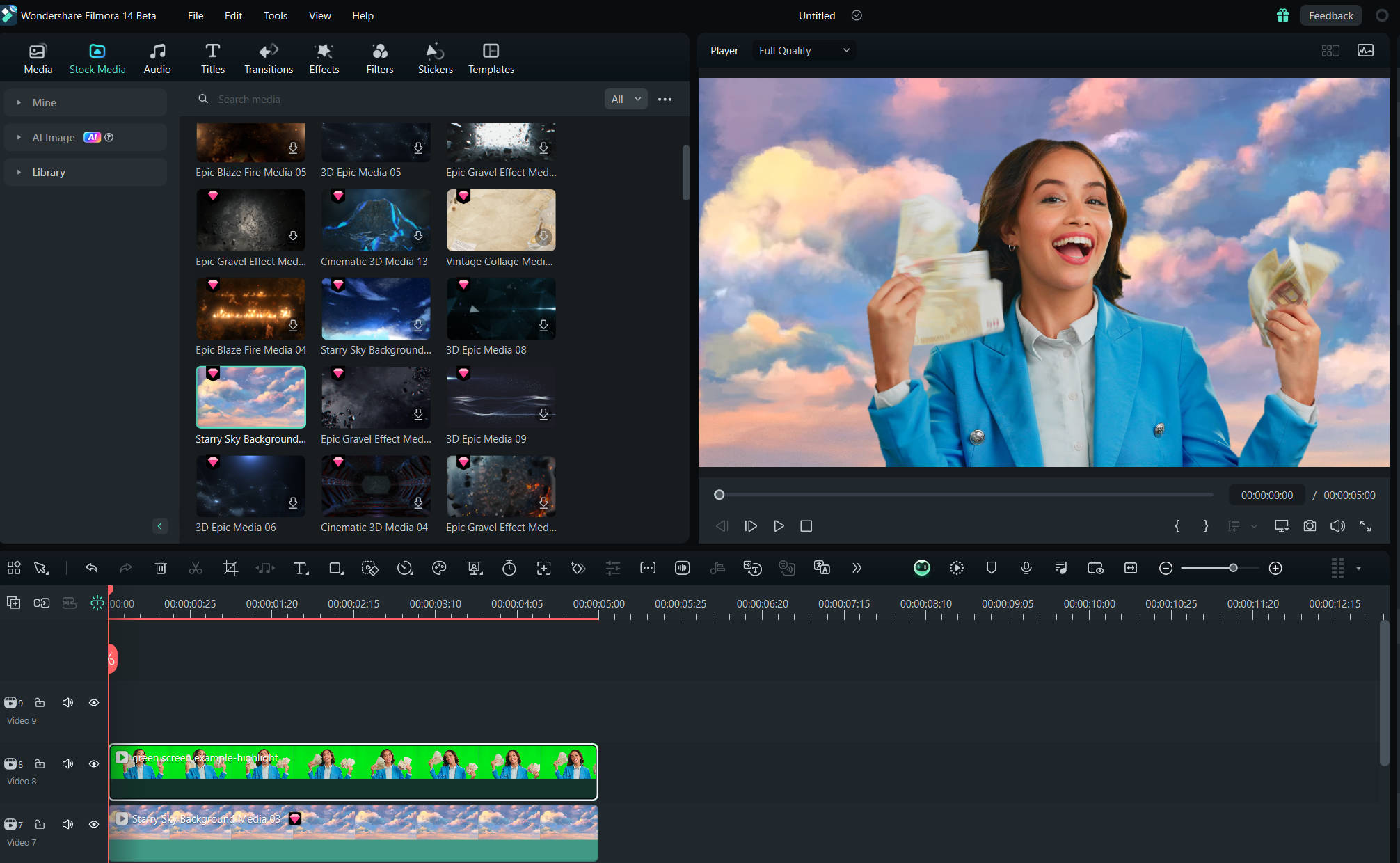Mute the Video 8 audio track
Image resolution: width=1400 pixels, height=863 pixels.
coord(65,763)
